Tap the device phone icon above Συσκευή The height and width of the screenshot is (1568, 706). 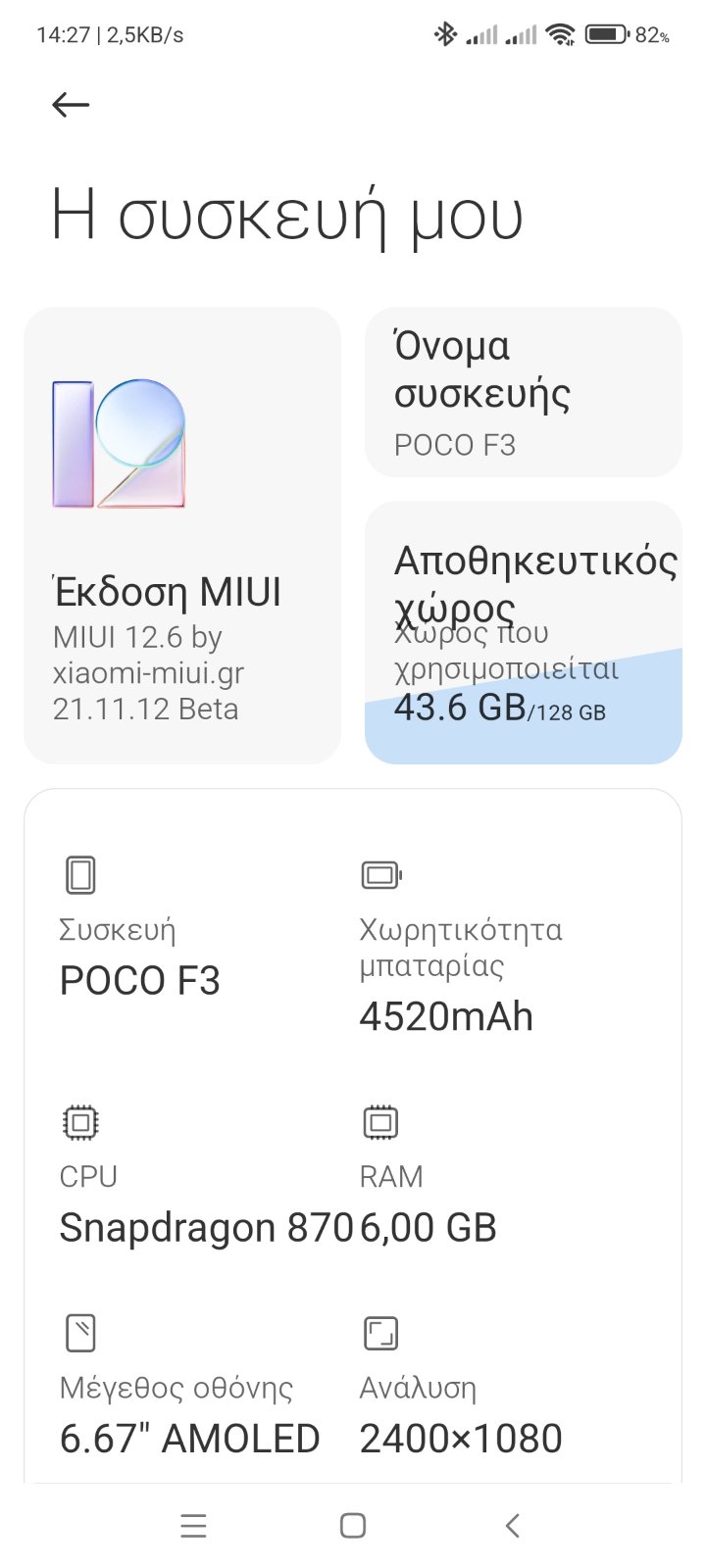point(80,875)
